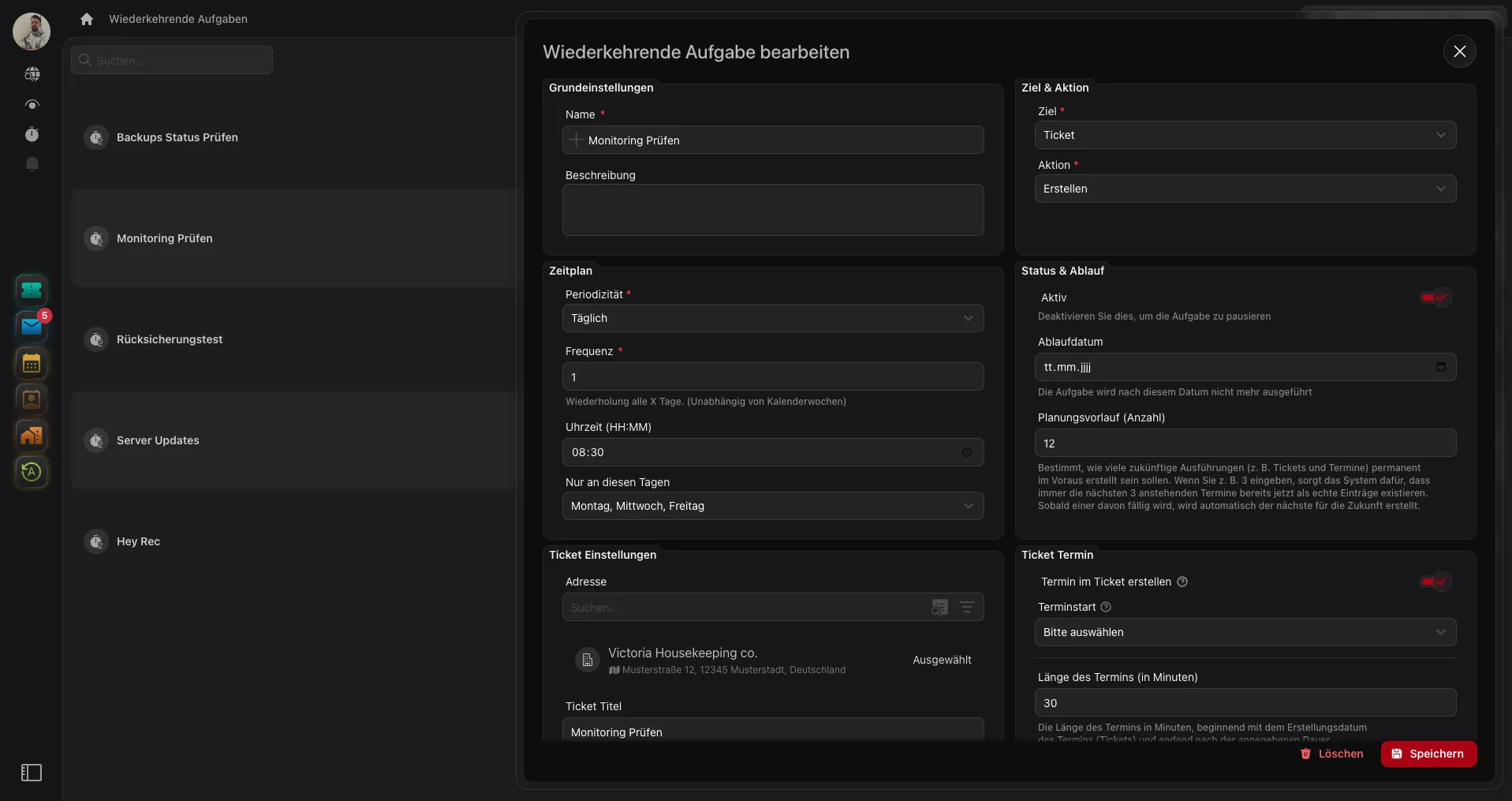Disable the Aktiv toggle switch
Viewport: 1512px width, 801px height.
point(1435,298)
